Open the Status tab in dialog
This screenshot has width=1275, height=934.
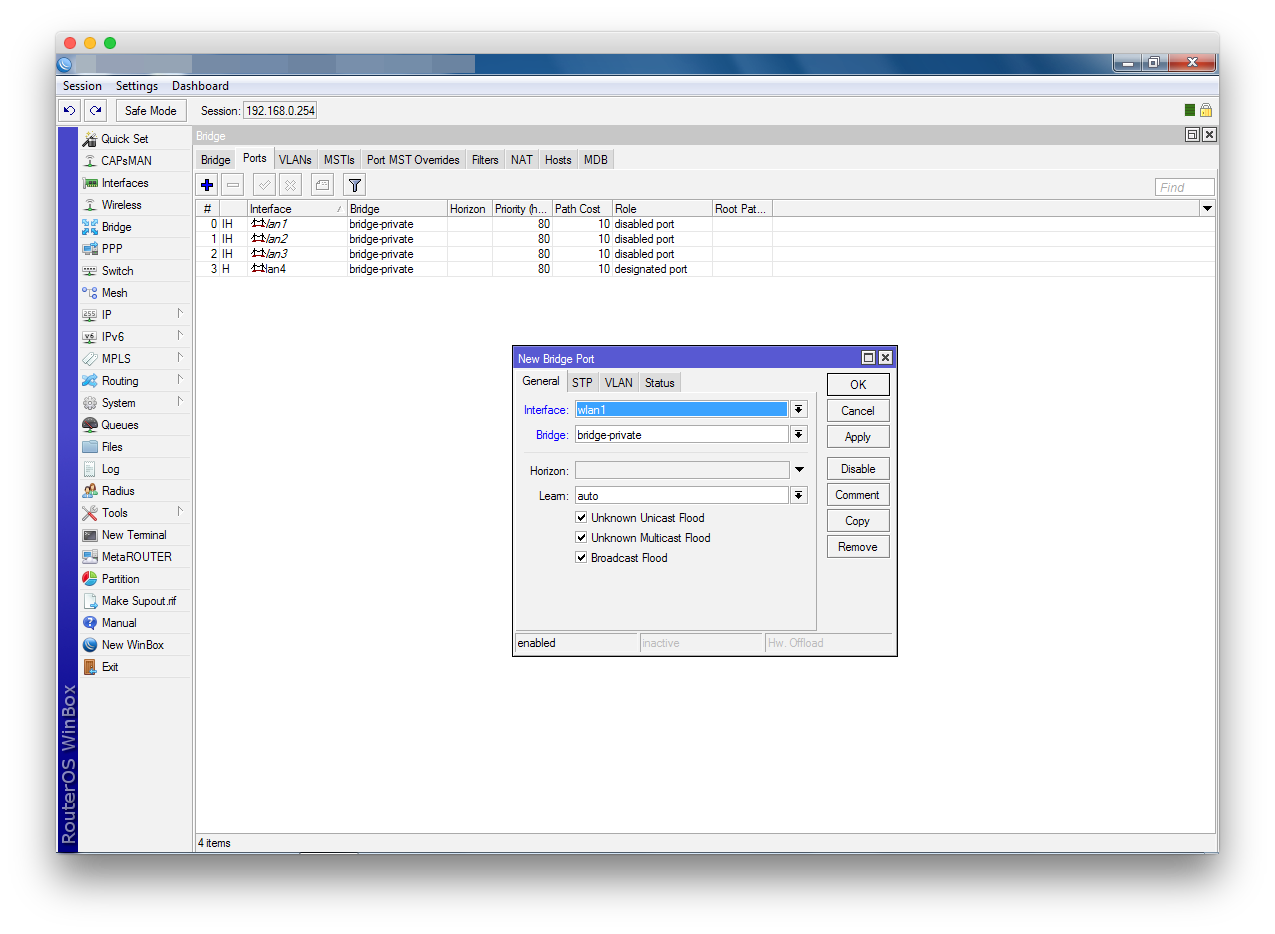pos(660,383)
